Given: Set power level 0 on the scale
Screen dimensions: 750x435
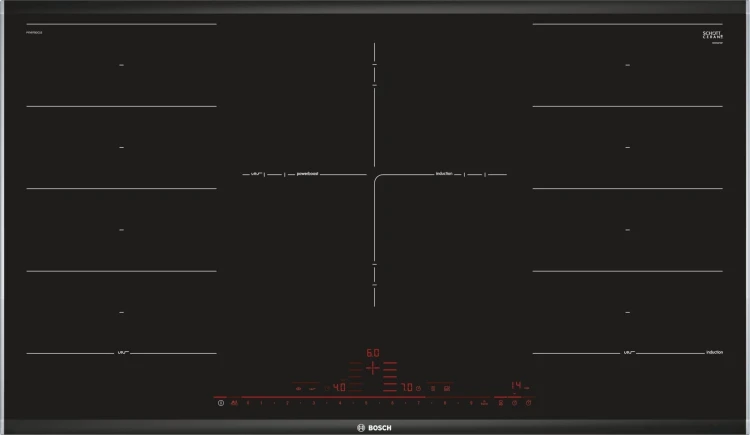Looking at the screenshot, I should click(x=248, y=403).
